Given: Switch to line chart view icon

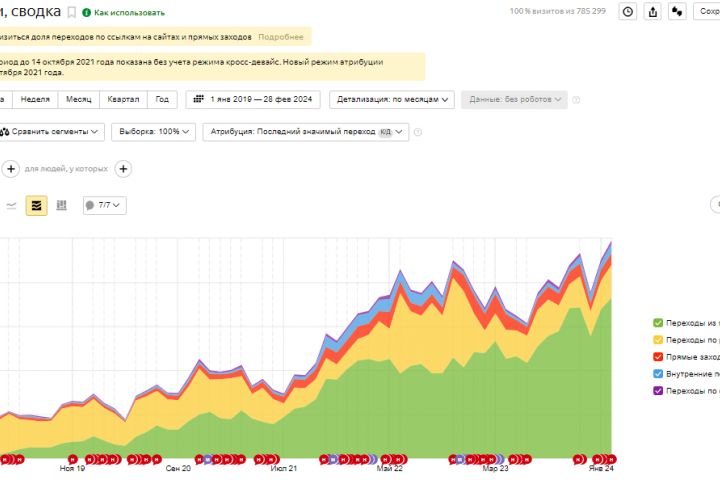Looking at the screenshot, I should [x=12, y=205].
